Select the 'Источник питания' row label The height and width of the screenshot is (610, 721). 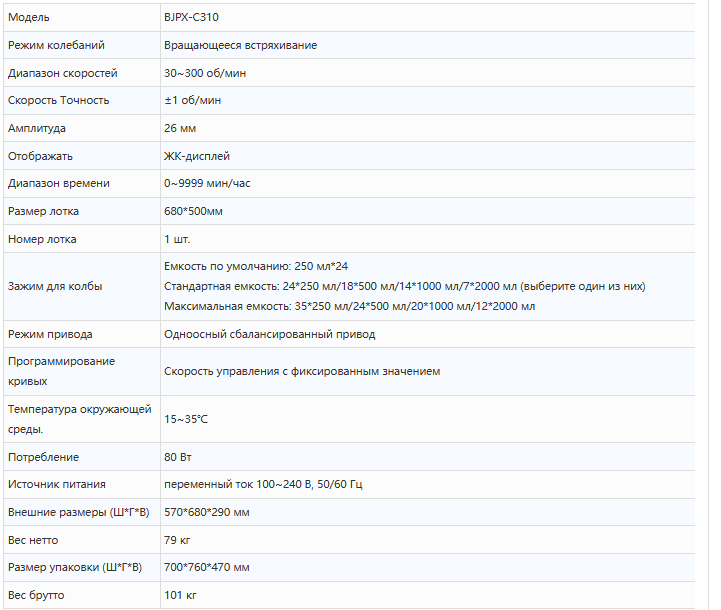(57, 485)
